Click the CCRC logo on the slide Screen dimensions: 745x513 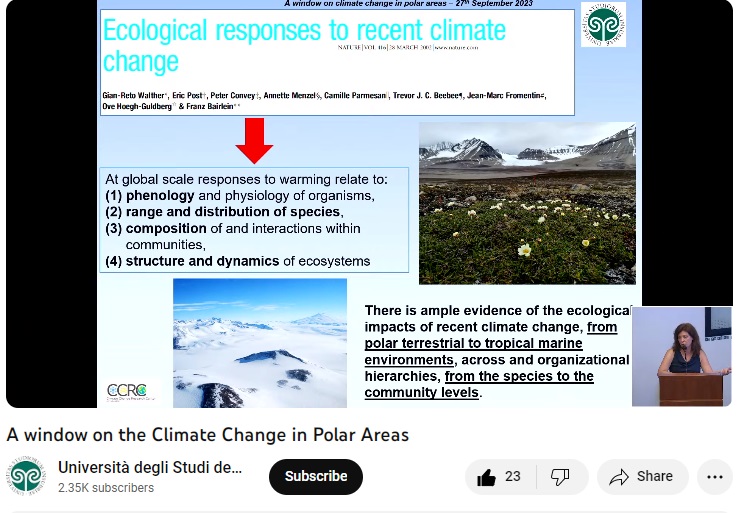[127, 391]
